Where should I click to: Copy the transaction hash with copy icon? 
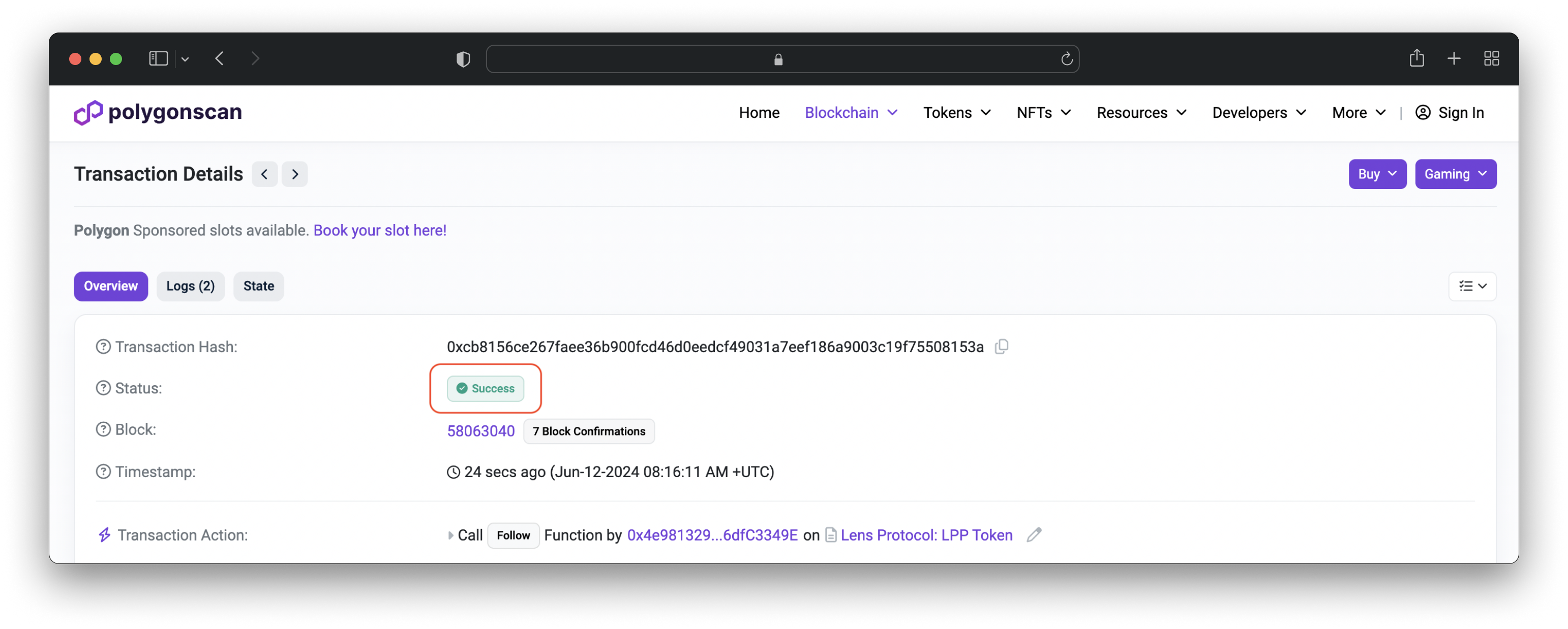coord(1001,347)
